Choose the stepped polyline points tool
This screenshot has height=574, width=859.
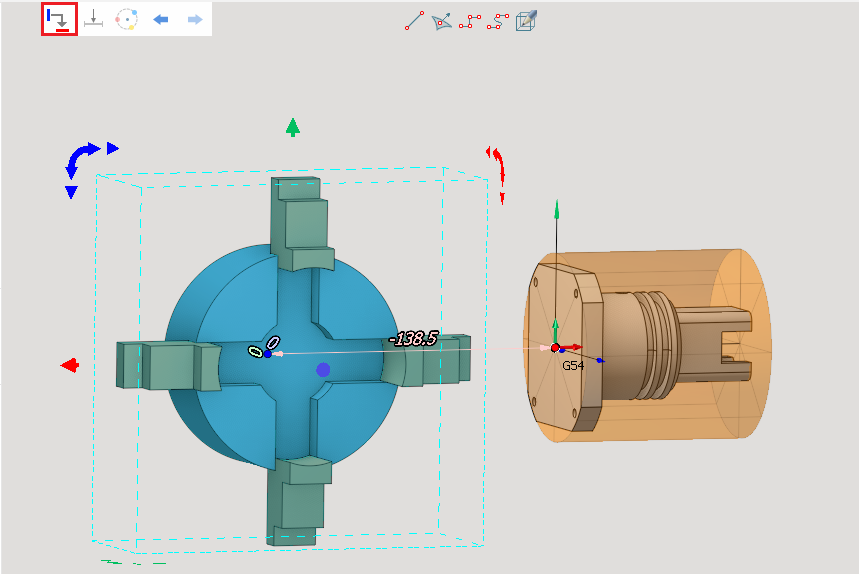(x=469, y=20)
